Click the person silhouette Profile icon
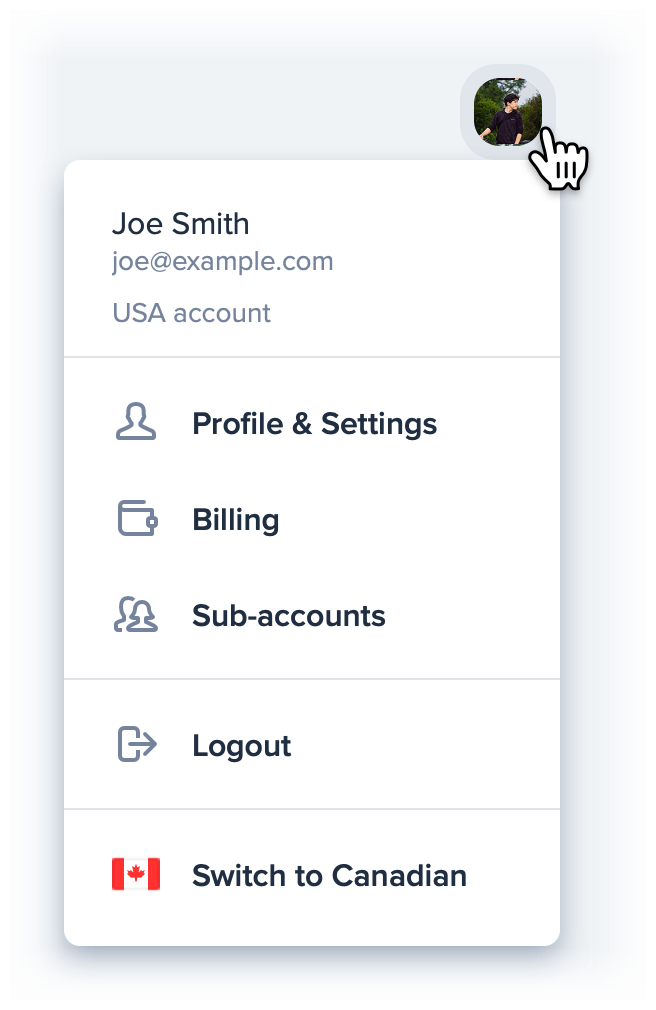Image resolution: width=656 pixels, height=1010 pixels. click(135, 422)
